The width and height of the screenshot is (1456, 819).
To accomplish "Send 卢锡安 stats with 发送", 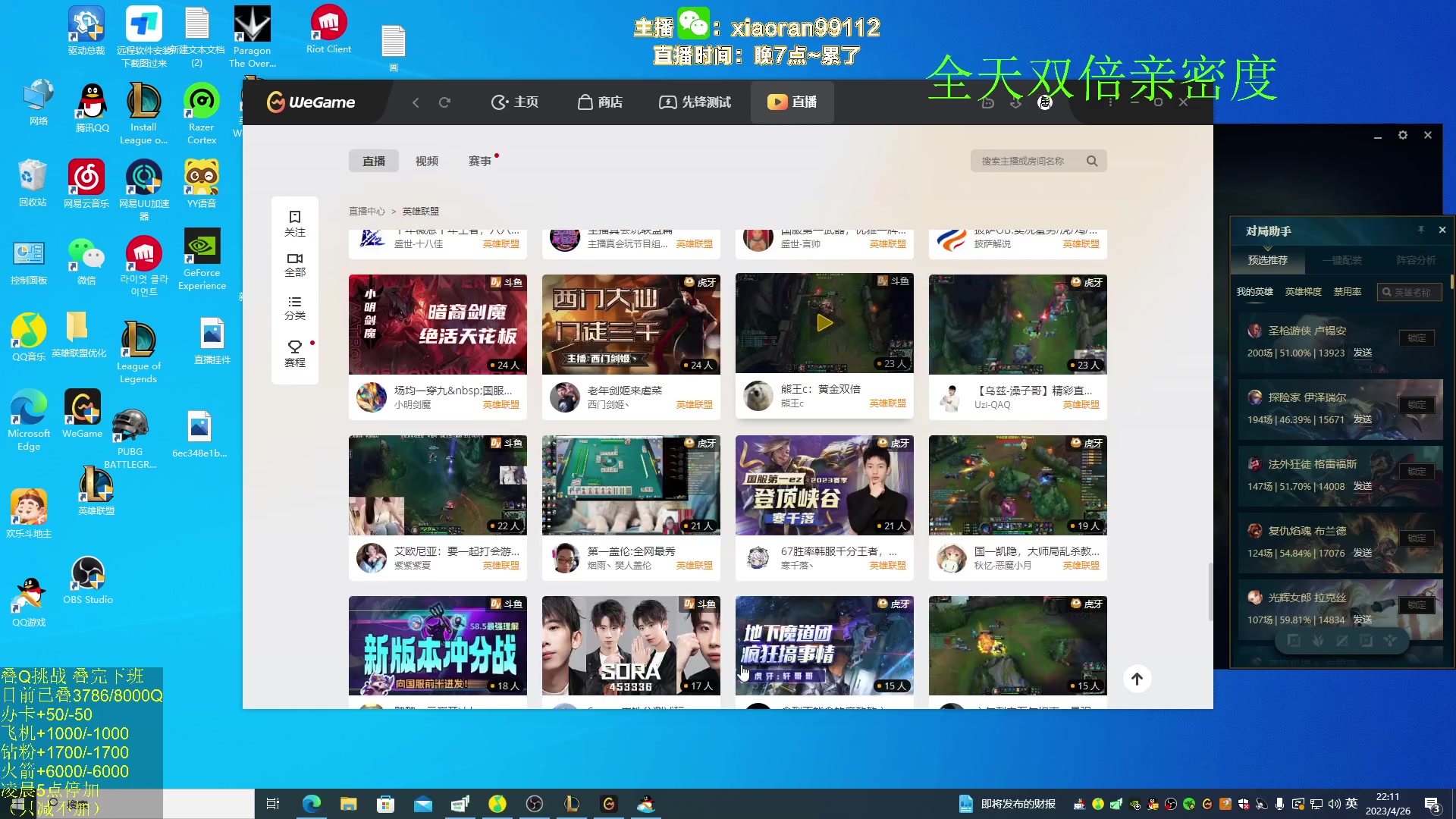I will pyautogui.click(x=1363, y=353).
